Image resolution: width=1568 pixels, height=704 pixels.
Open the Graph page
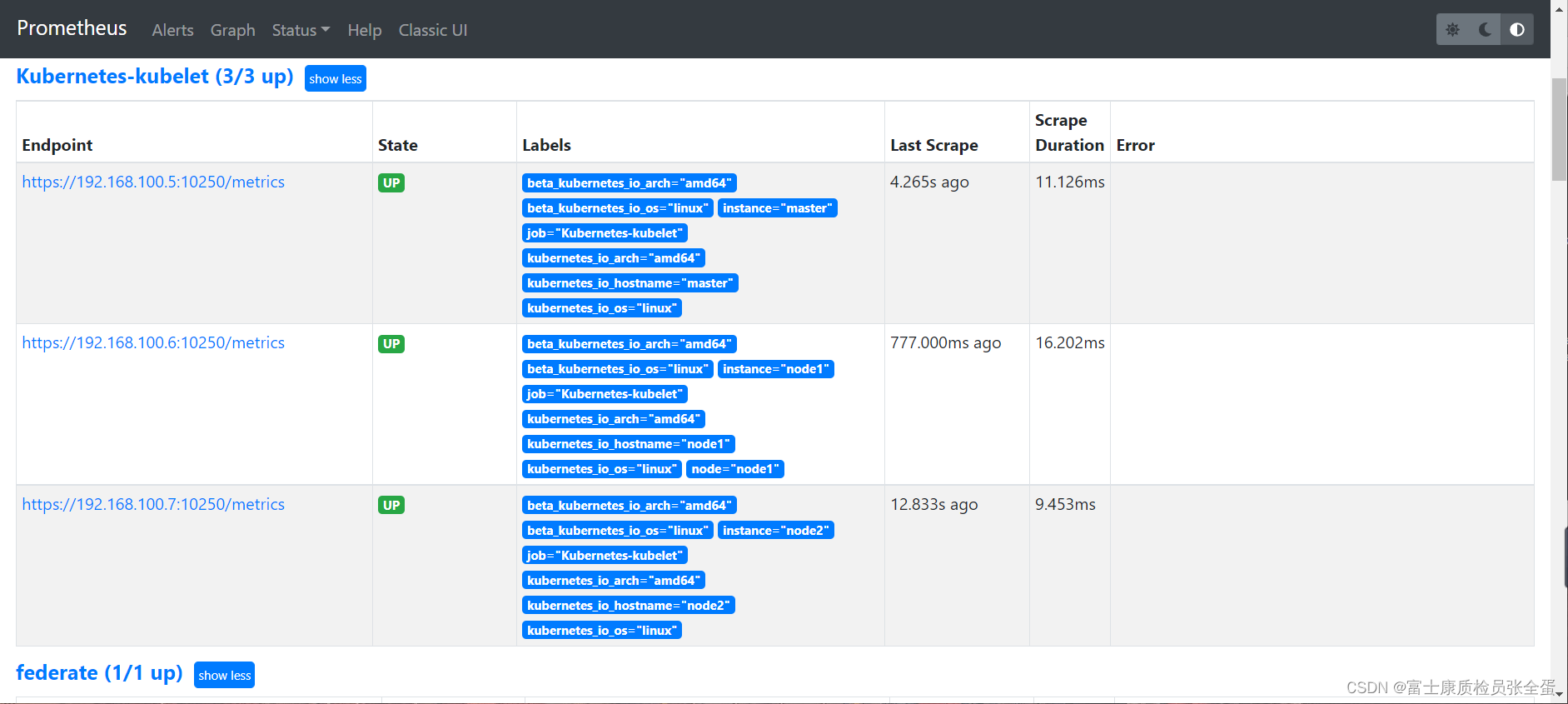232,30
